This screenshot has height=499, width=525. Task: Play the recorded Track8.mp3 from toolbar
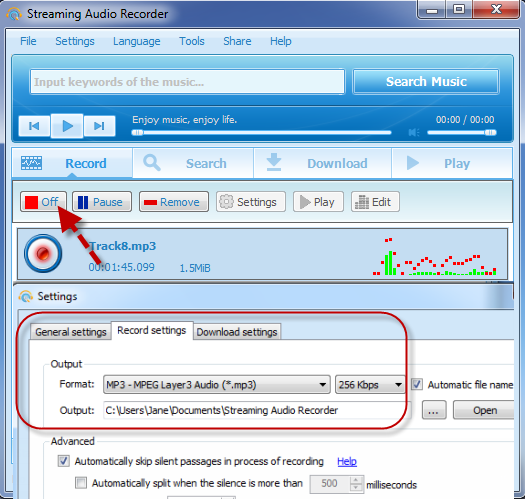(x=318, y=202)
